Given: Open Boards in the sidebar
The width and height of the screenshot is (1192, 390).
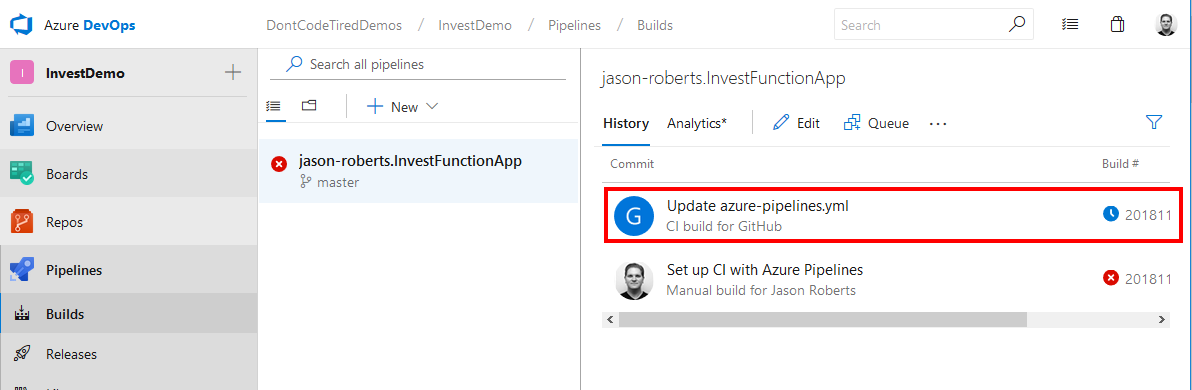Looking at the screenshot, I should tap(128, 174).
